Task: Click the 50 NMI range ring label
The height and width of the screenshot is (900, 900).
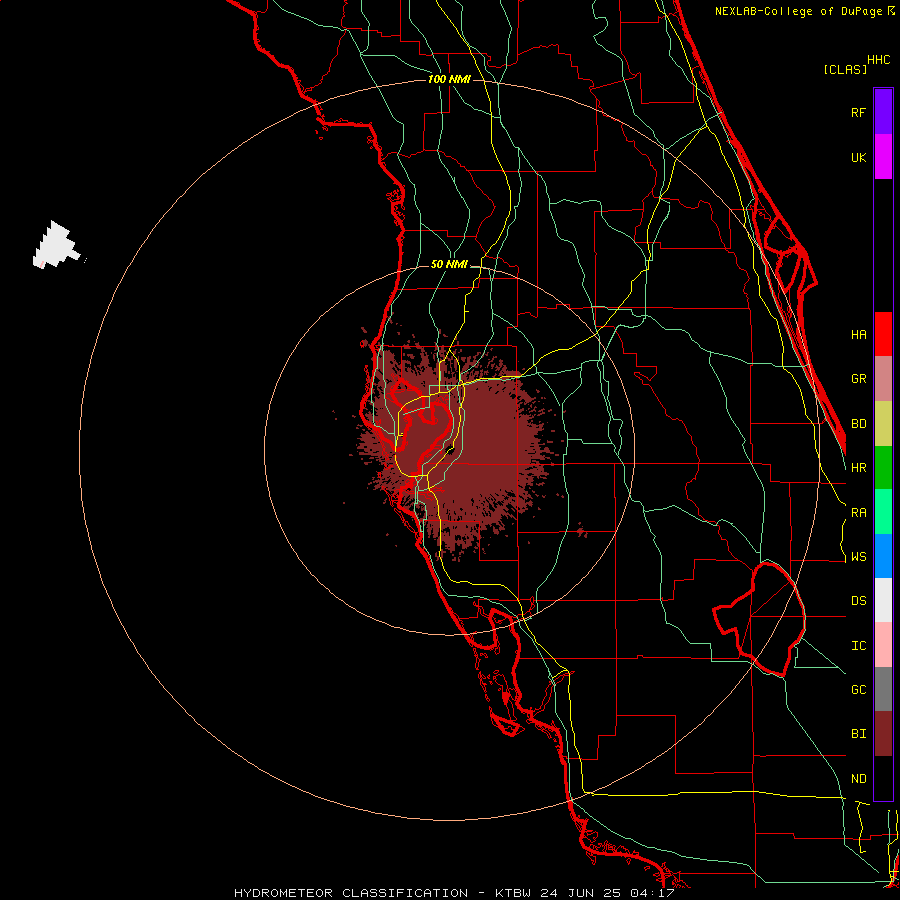Action: coord(449,265)
